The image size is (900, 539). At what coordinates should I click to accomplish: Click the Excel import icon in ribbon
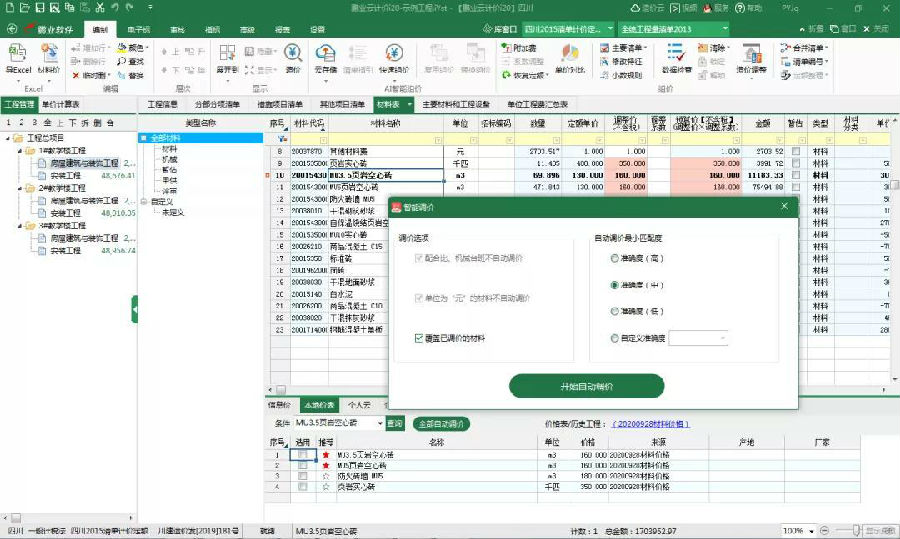coord(18,58)
